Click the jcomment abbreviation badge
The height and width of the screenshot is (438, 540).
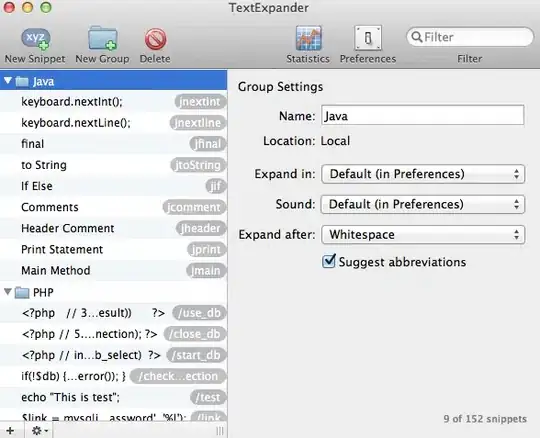[x=194, y=207]
